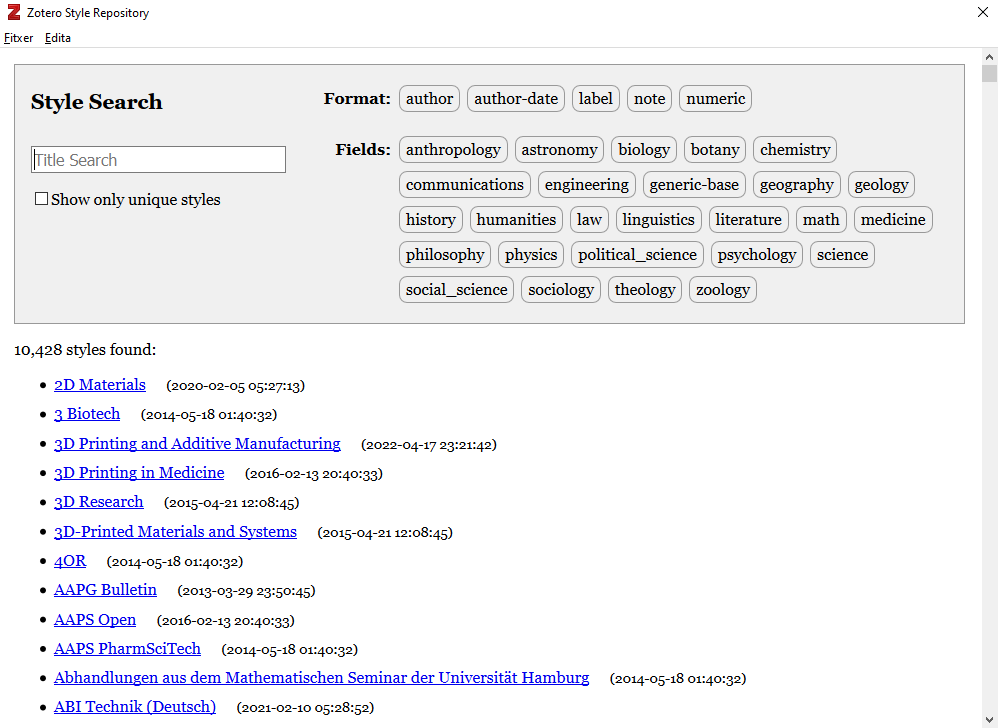Filter by author-date format
This screenshot has width=998, height=728.
coord(516,99)
